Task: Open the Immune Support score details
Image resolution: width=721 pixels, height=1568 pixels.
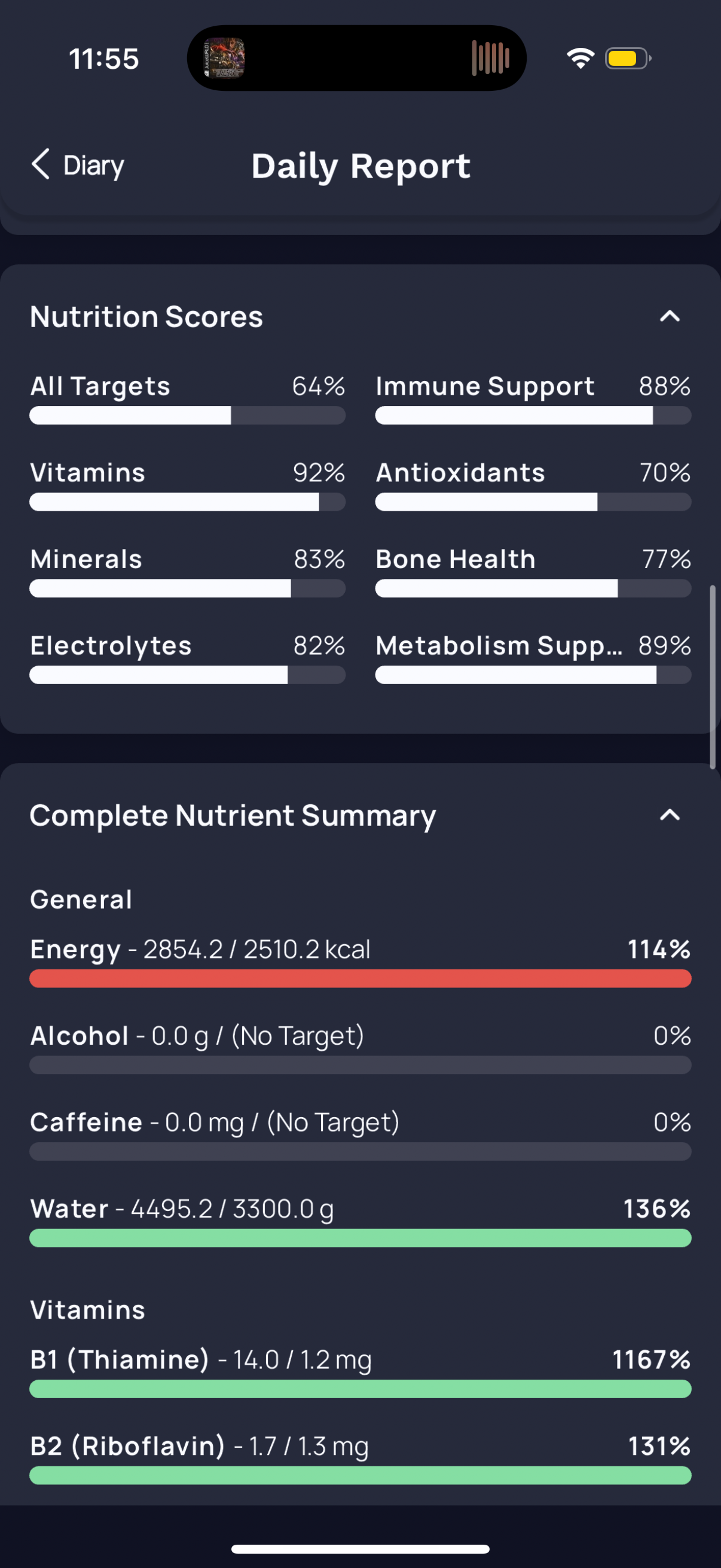Action: (x=533, y=398)
